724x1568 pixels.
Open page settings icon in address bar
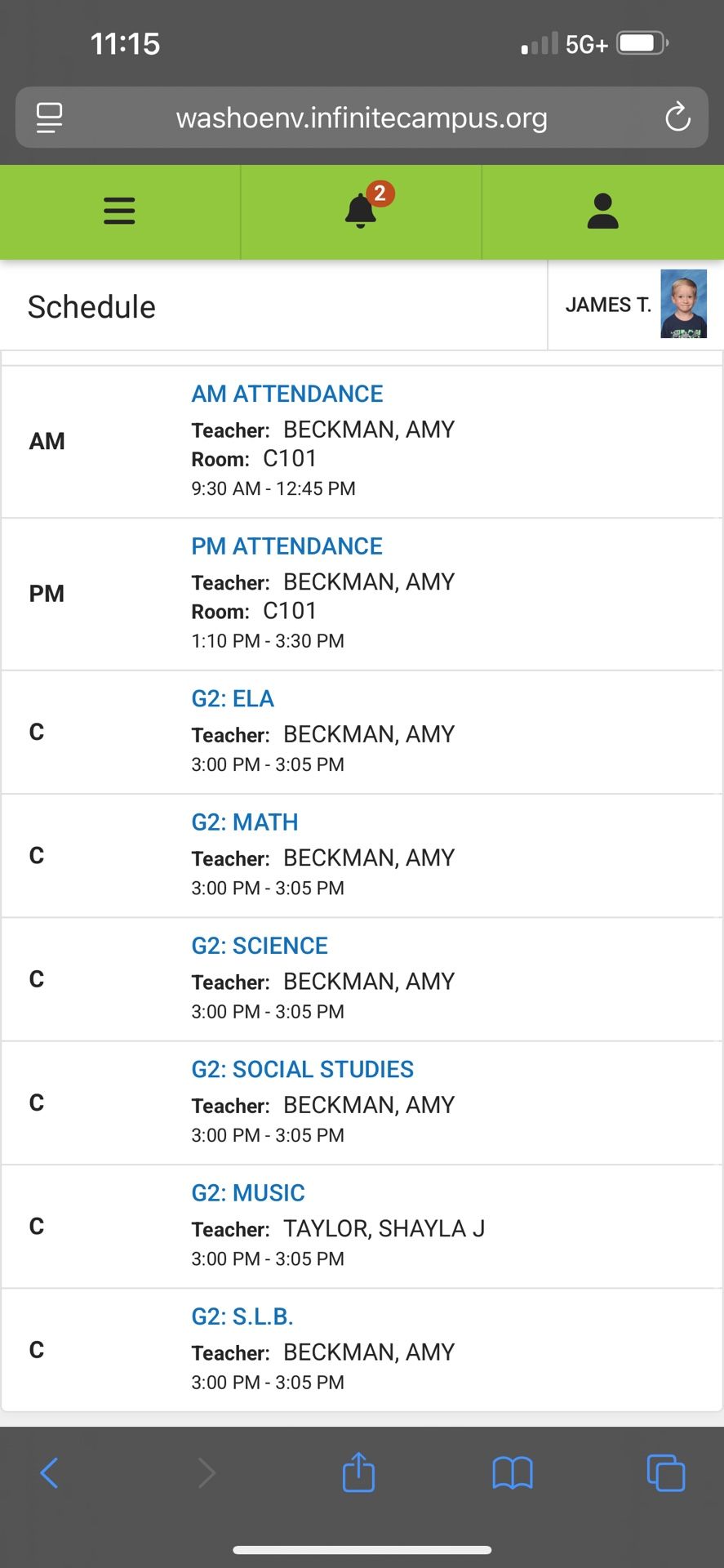coord(49,118)
